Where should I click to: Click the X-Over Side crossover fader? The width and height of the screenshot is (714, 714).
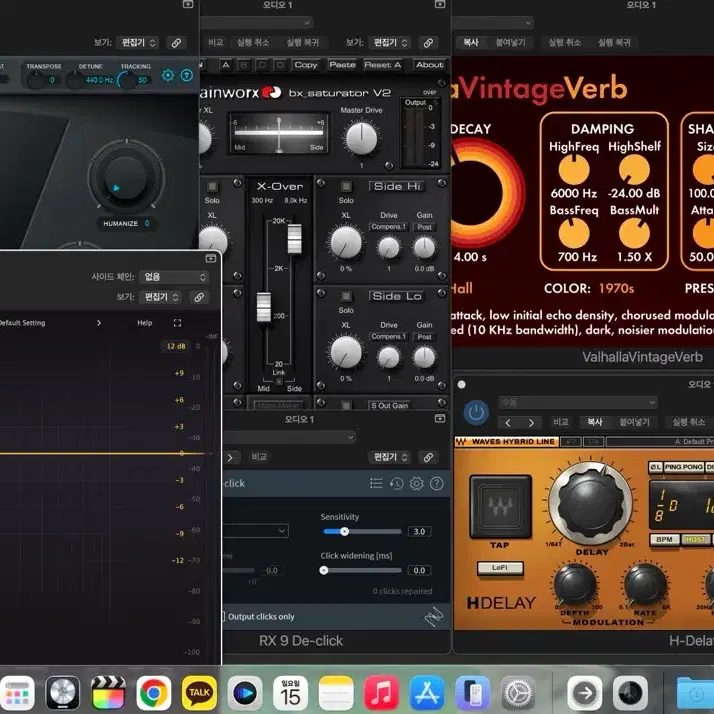294,239
